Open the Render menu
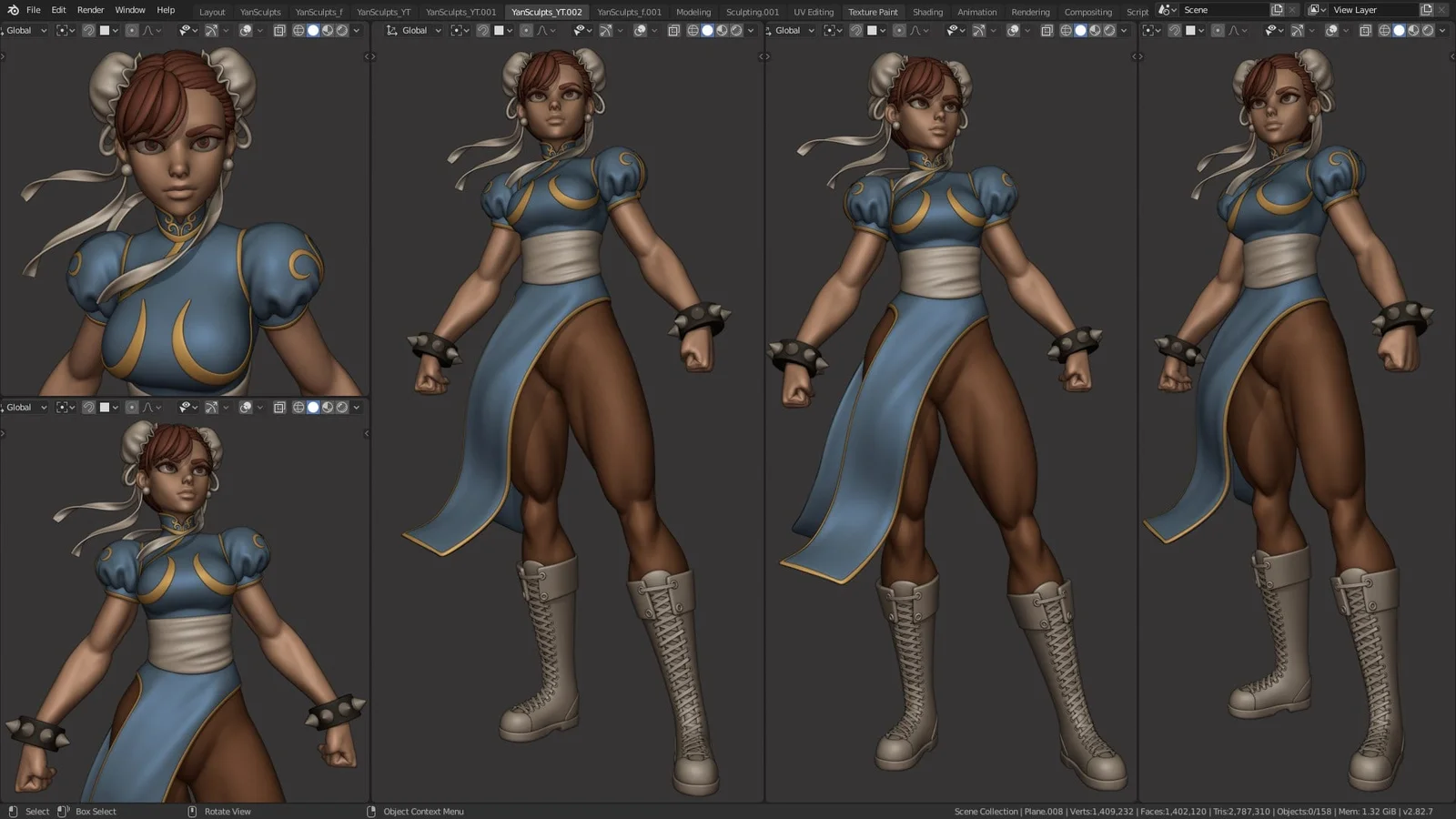 (x=90, y=10)
